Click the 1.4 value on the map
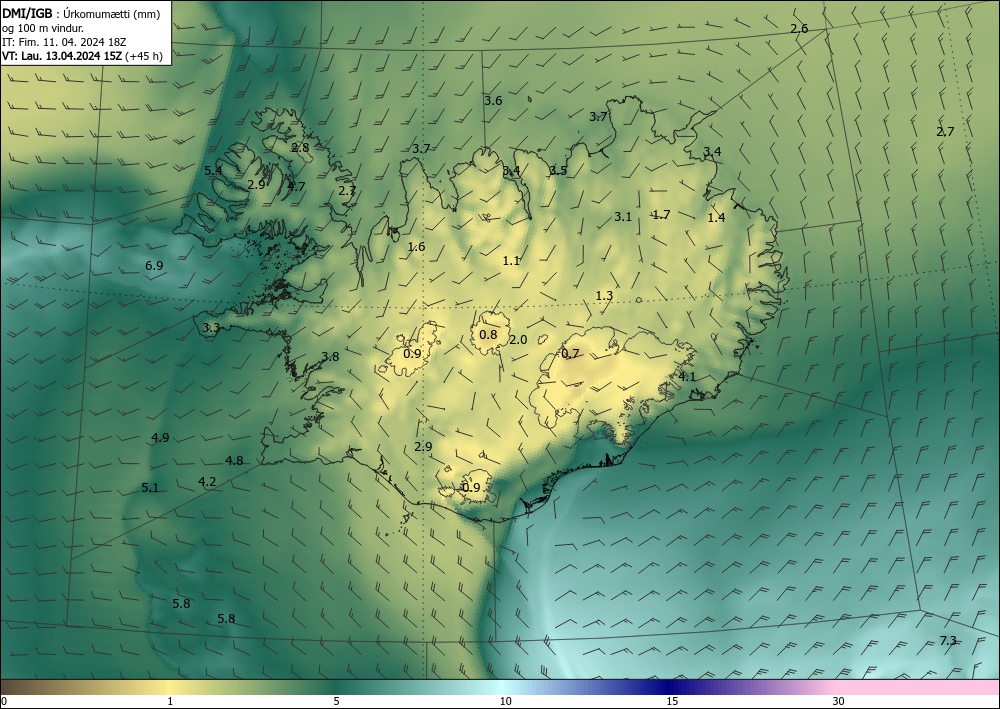1000x709 pixels. click(x=716, y=217)
